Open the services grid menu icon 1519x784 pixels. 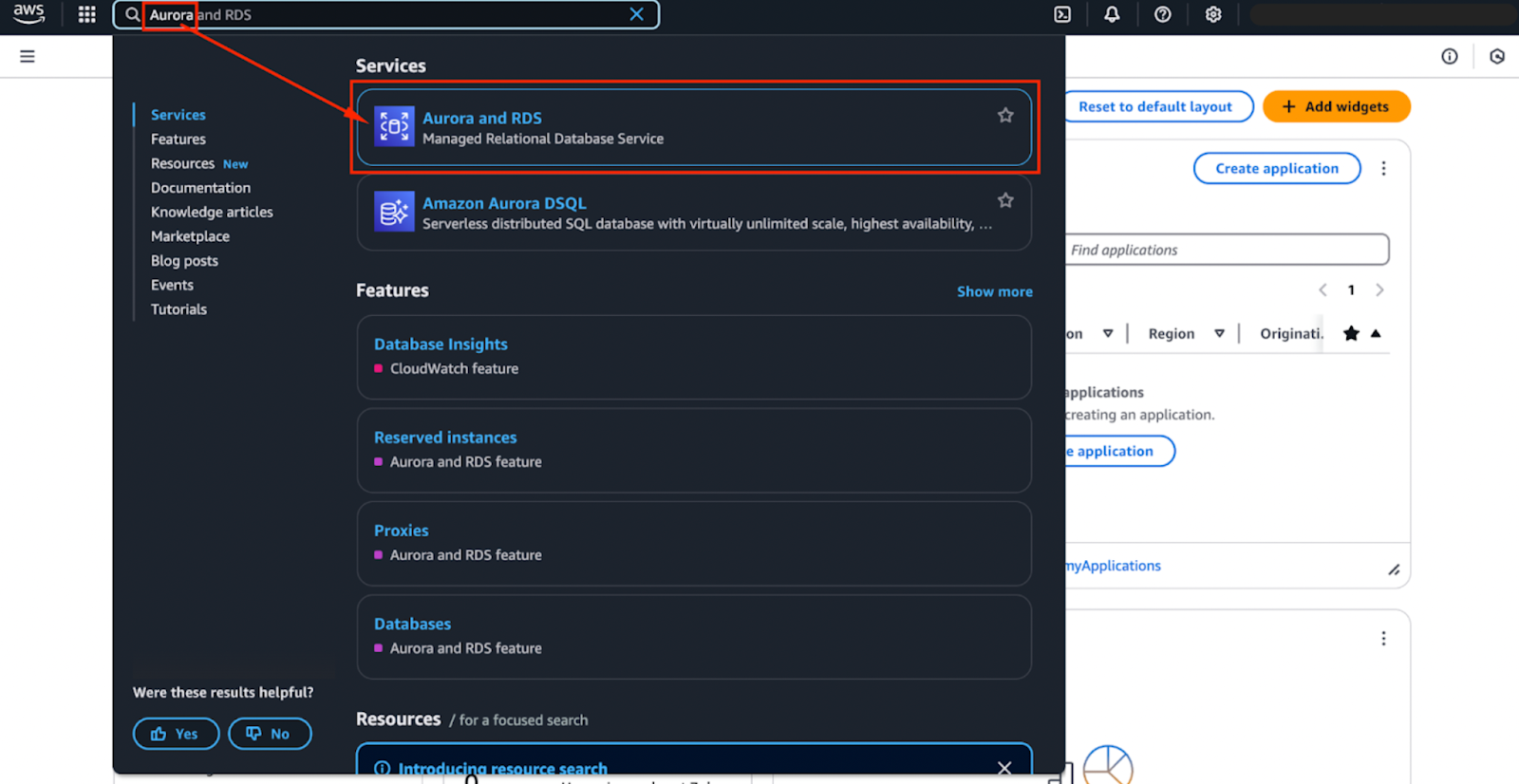[86, 14]
